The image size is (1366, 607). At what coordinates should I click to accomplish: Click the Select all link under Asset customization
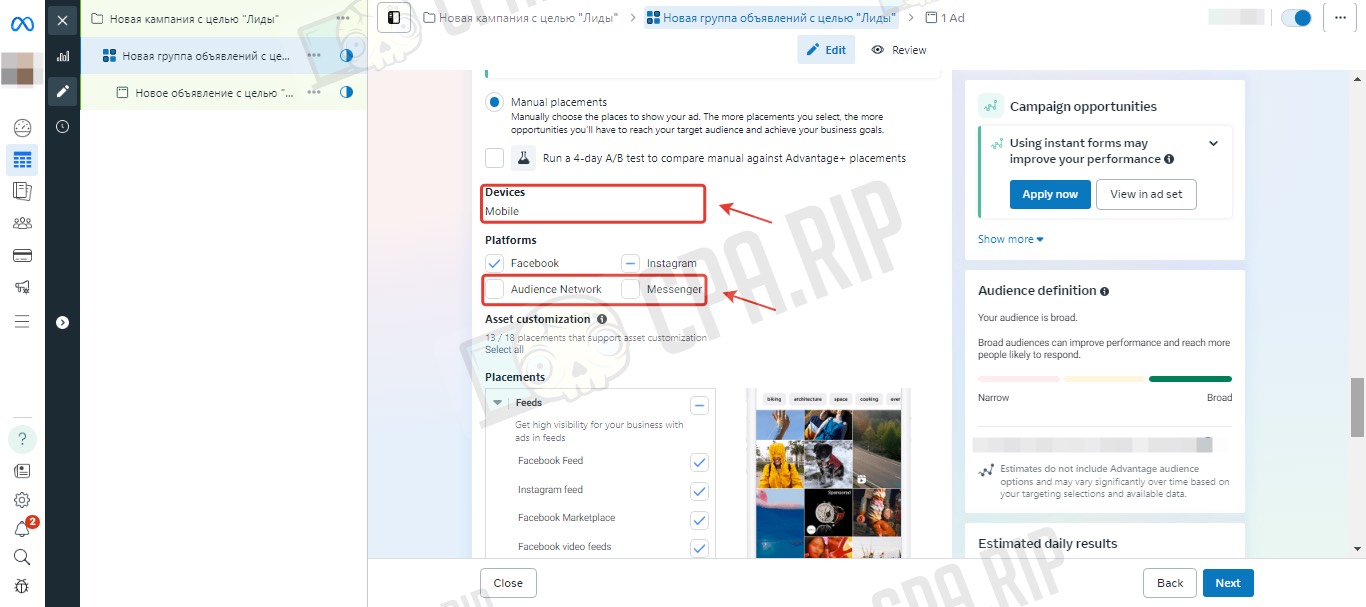504,350
